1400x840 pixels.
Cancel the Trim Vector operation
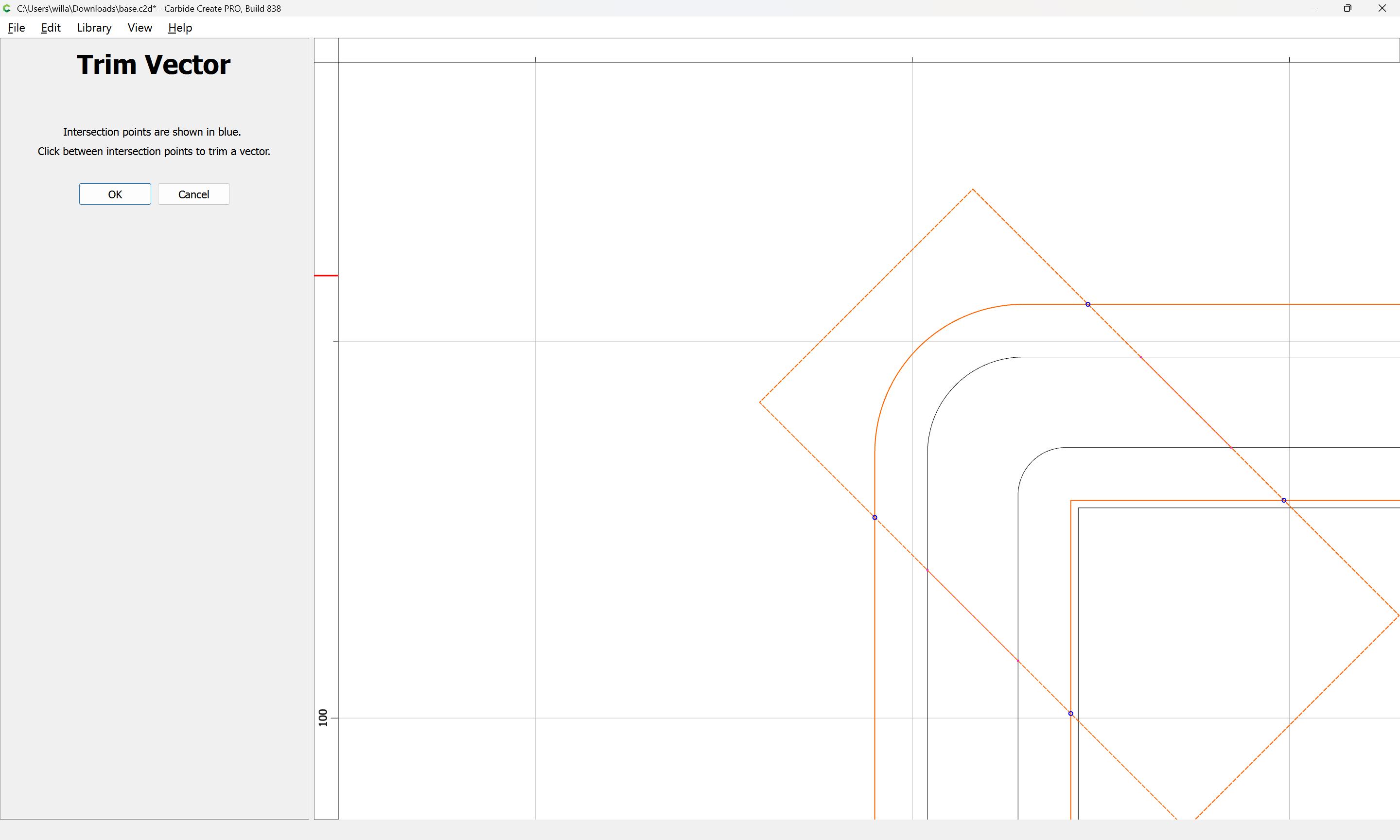coord(193,194)
